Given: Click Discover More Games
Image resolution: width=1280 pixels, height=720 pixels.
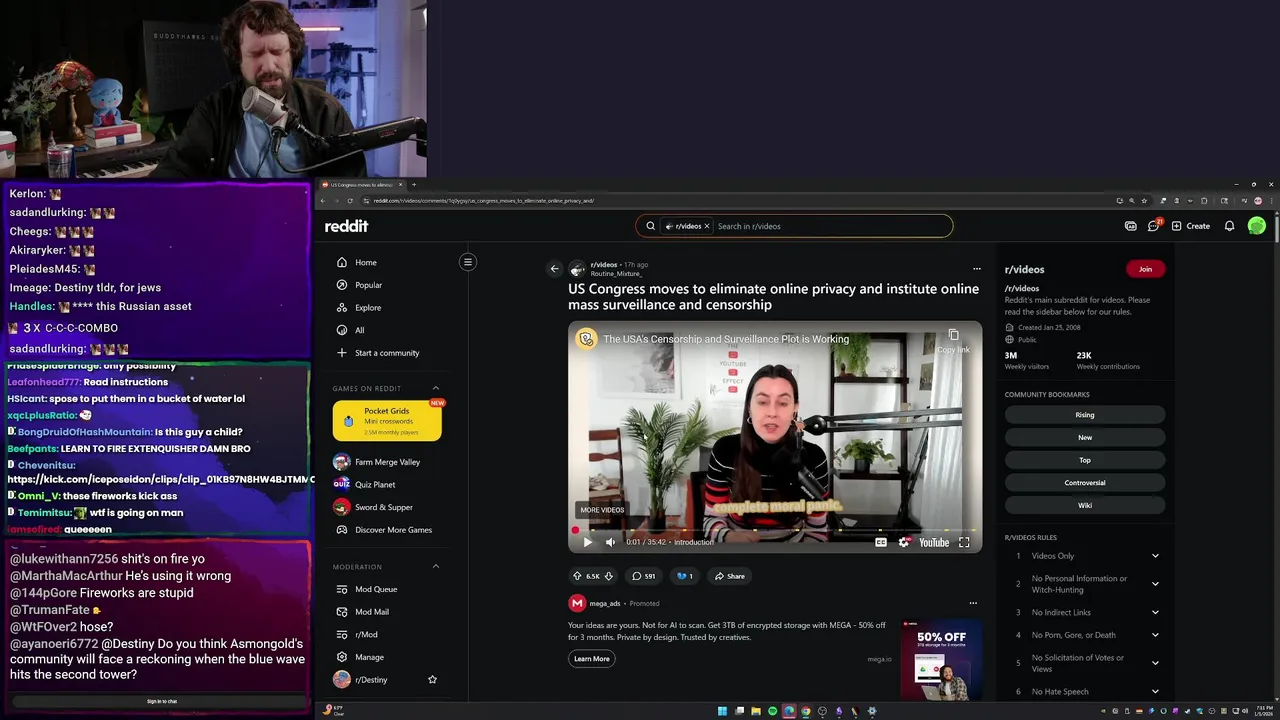Looking at the screenshot, I should pos(393,530).
